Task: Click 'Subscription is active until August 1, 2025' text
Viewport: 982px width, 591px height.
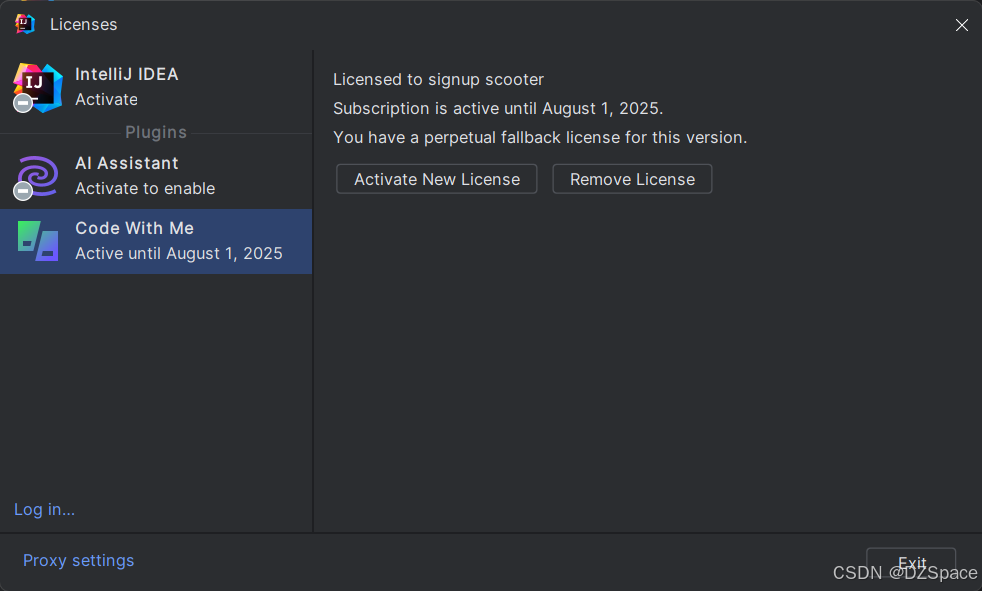Action: (x=498, y=108)
